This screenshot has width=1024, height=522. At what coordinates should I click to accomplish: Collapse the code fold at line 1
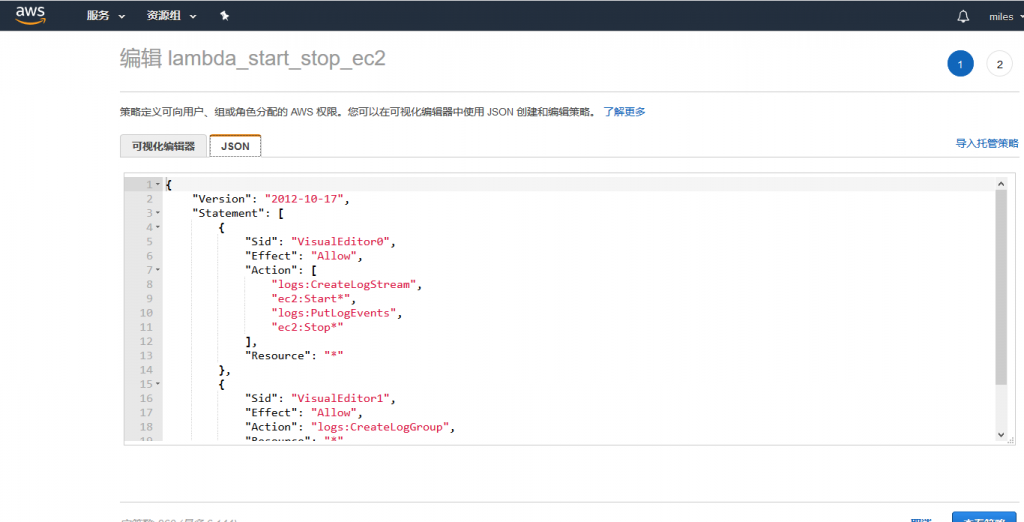coord(158,185)
